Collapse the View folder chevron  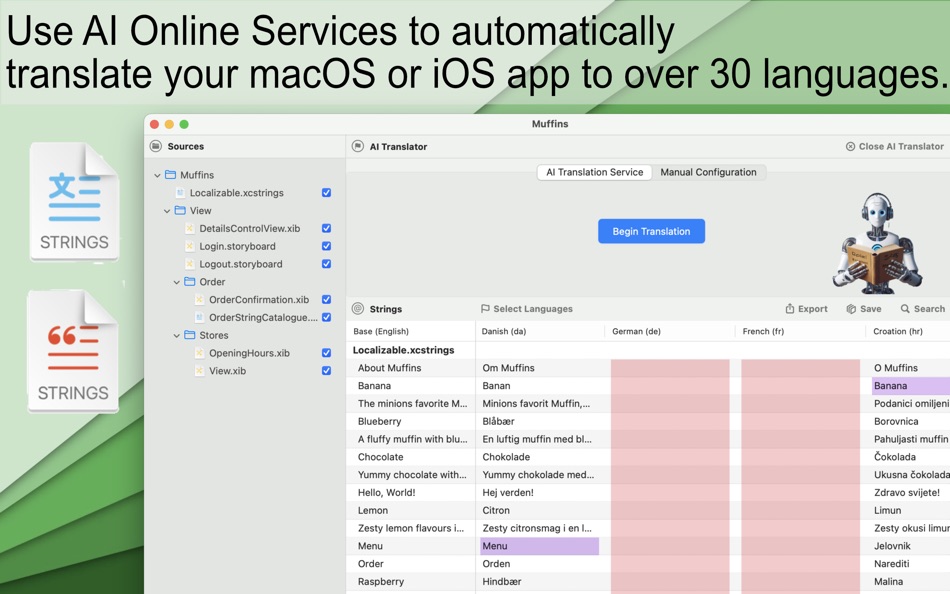[x=167, y=211]
